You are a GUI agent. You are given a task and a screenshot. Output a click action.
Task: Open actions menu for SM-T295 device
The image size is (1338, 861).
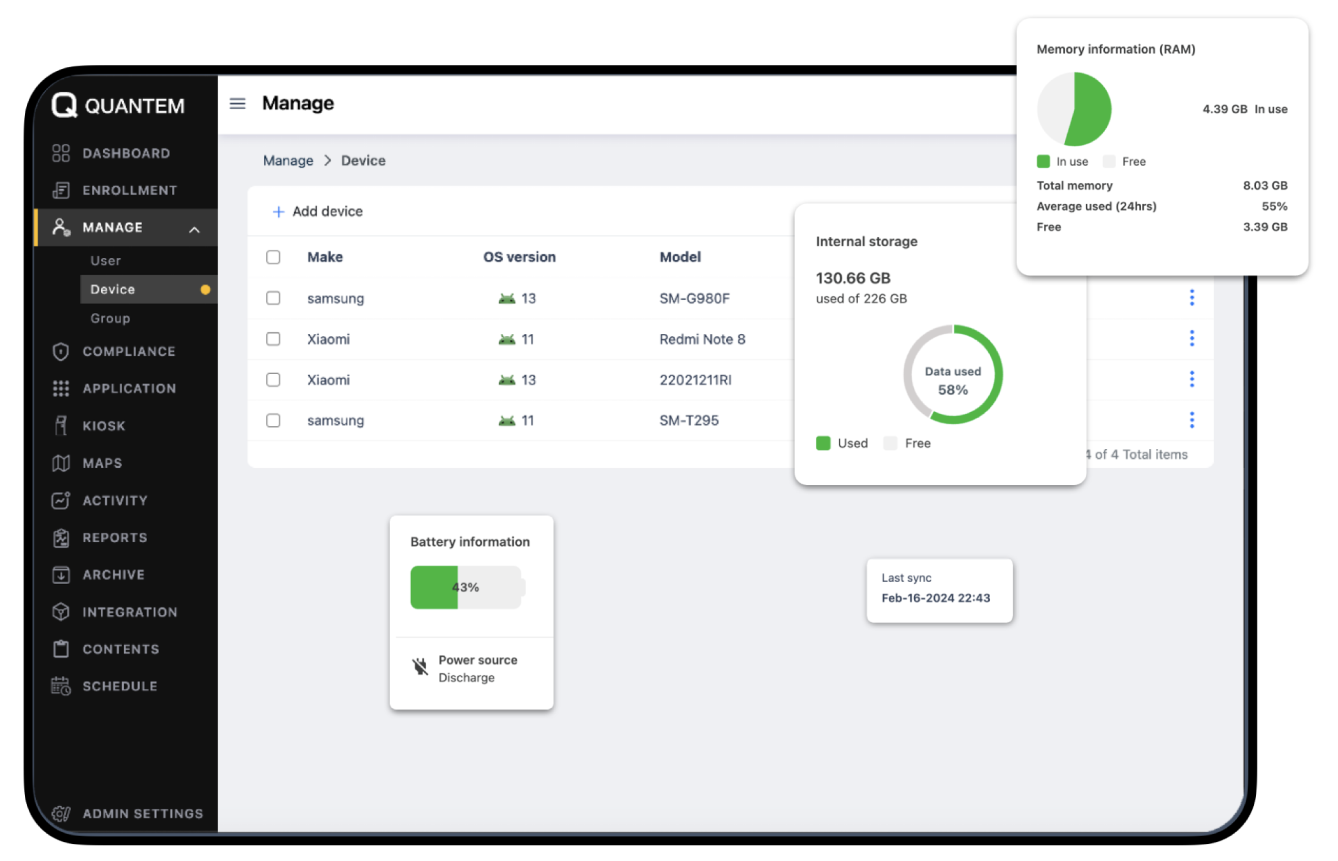[x=1191, y=420]
